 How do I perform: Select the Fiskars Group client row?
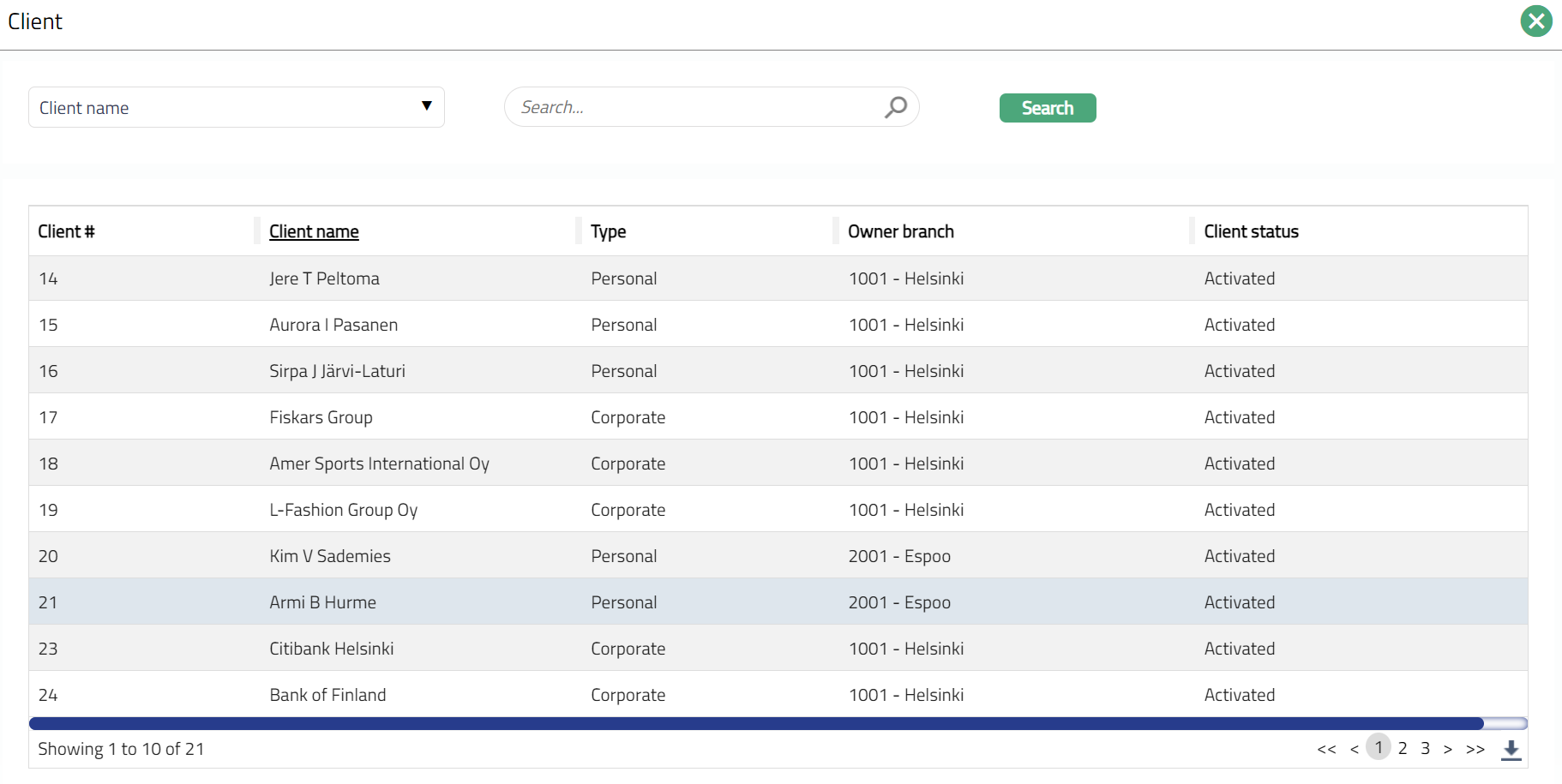tap(321, 417)
